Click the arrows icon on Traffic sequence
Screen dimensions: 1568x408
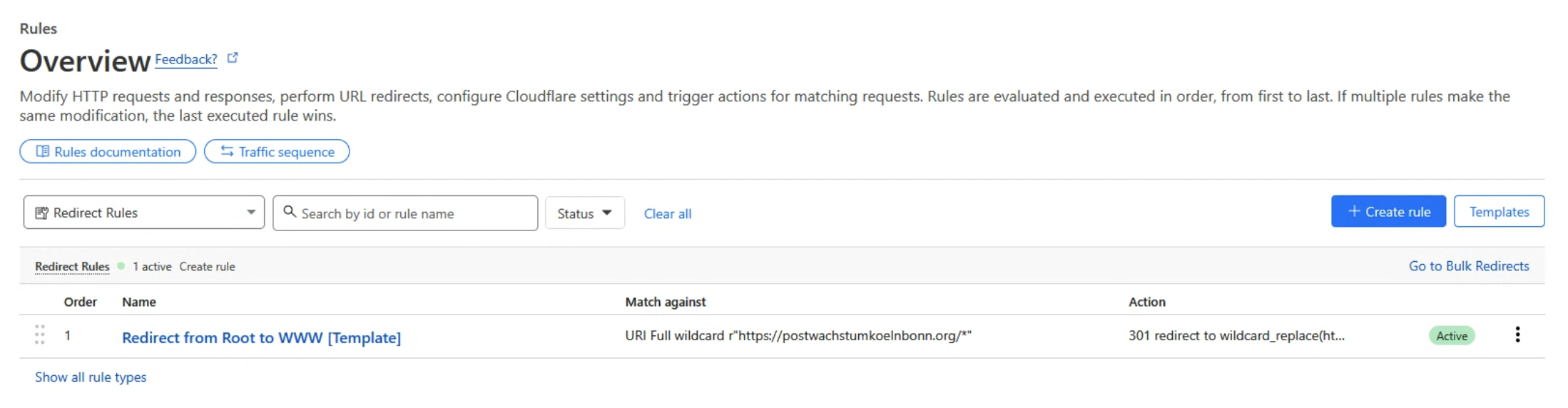(227, 151)
